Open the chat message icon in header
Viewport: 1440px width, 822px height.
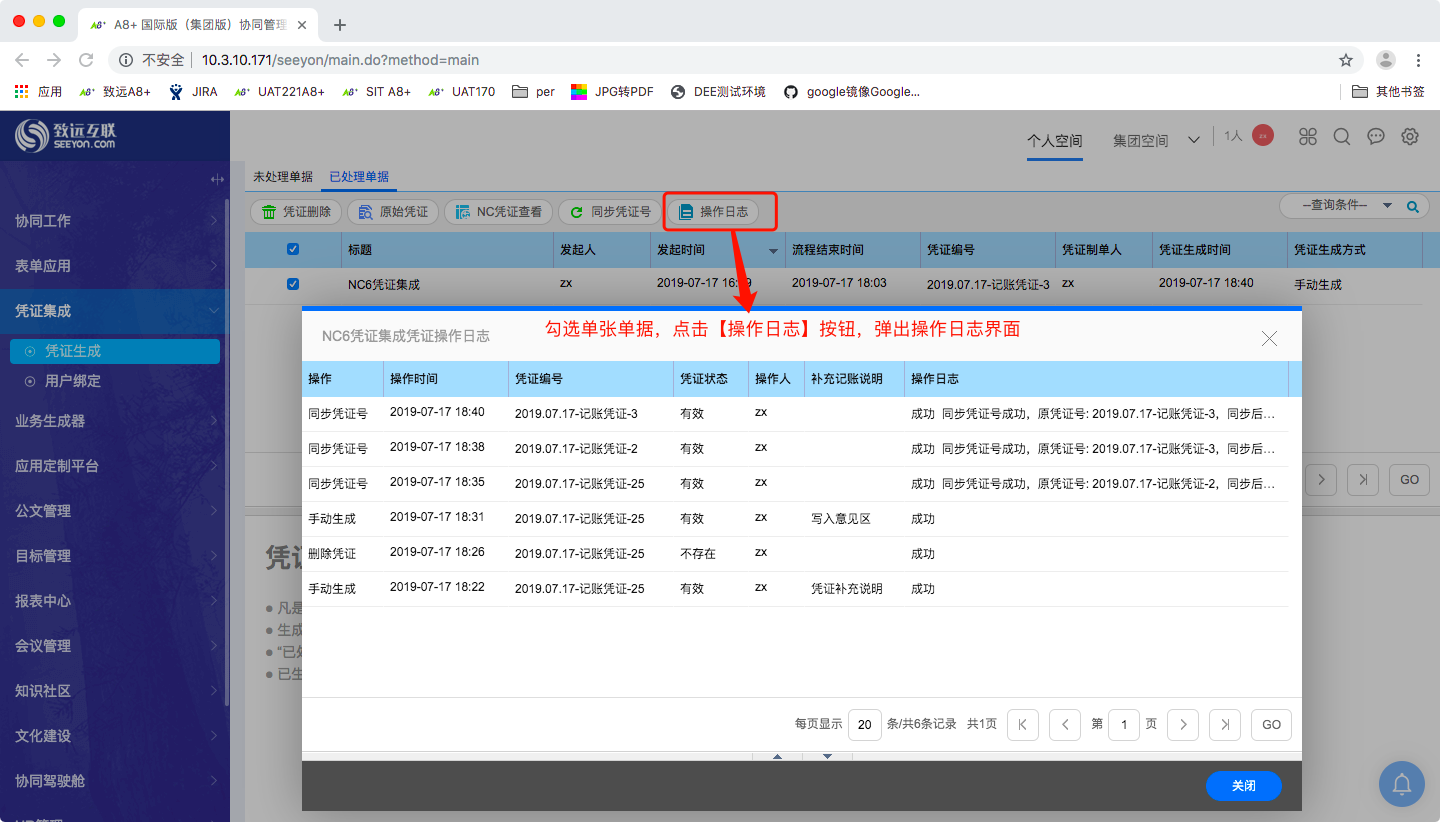[x=1376, y=137]
